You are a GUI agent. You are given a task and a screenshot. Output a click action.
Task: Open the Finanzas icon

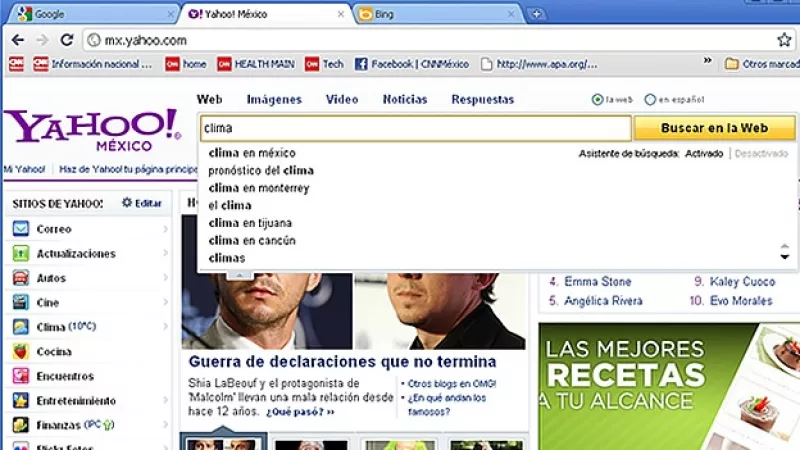[20, 424]
